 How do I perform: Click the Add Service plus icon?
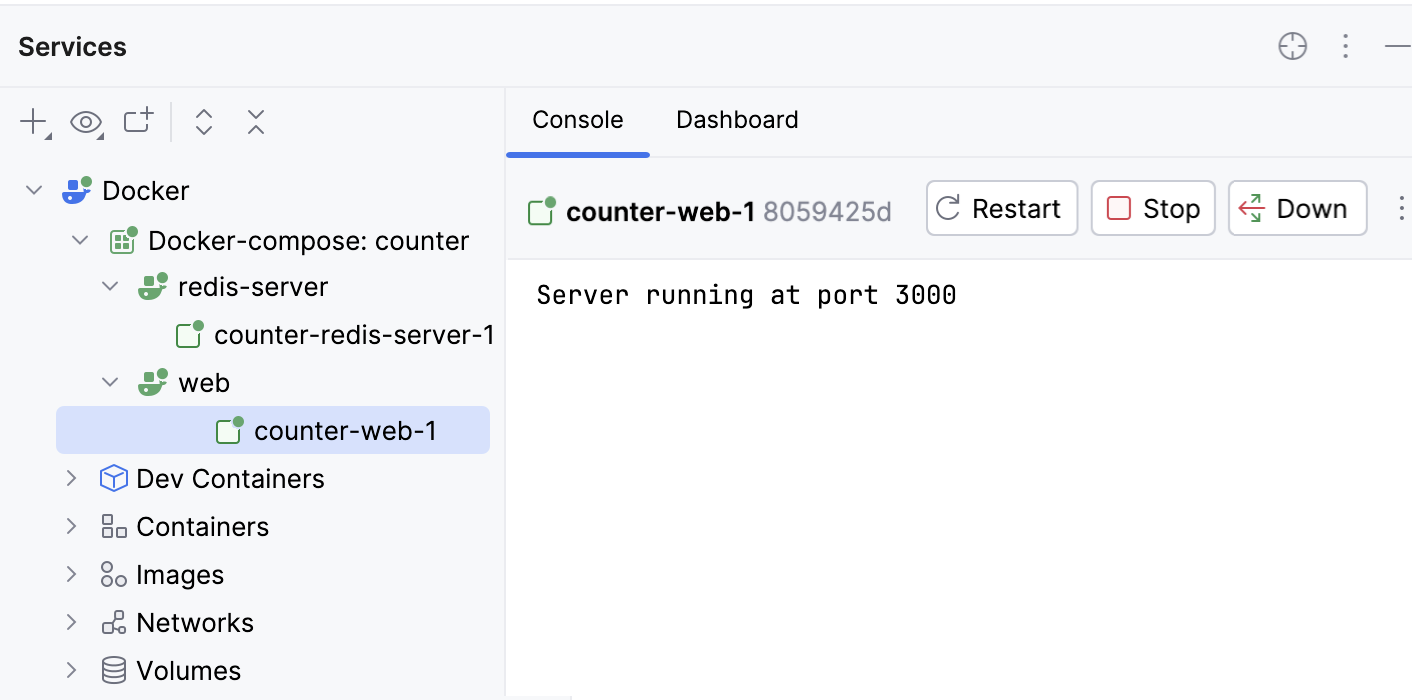[x=34, y=122]
